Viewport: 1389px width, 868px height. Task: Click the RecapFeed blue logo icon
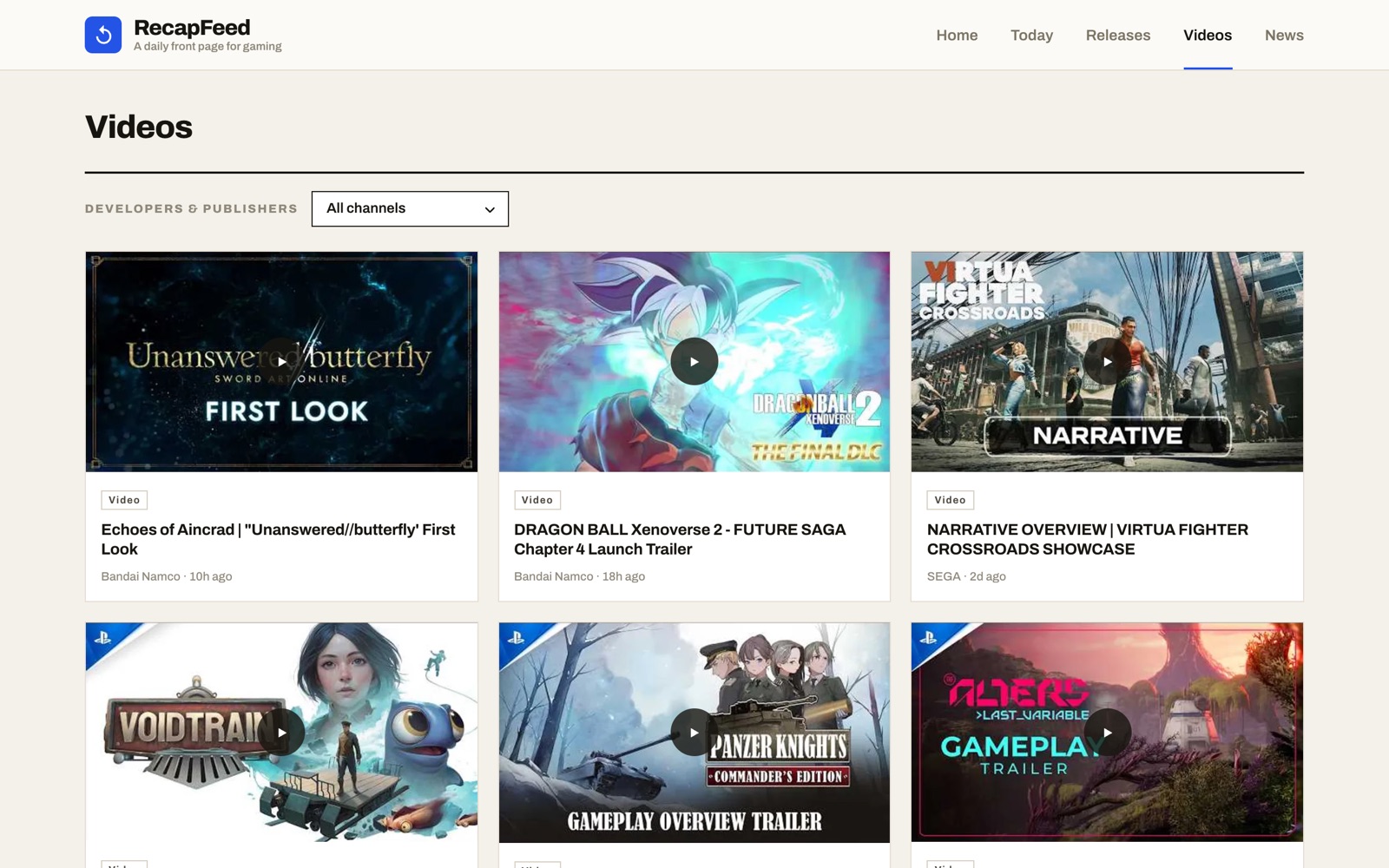[103, 35]
